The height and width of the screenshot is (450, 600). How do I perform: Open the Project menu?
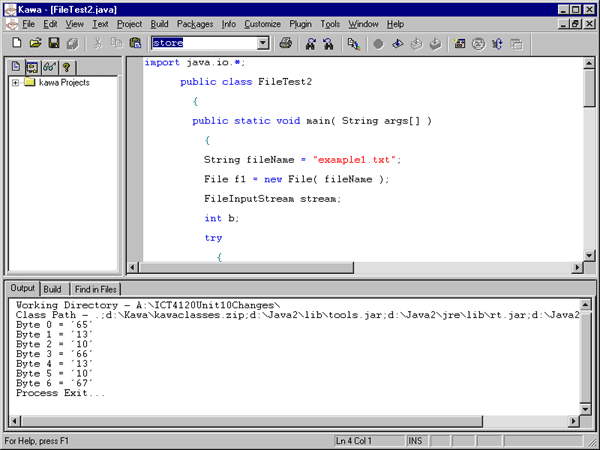(129, 24)
